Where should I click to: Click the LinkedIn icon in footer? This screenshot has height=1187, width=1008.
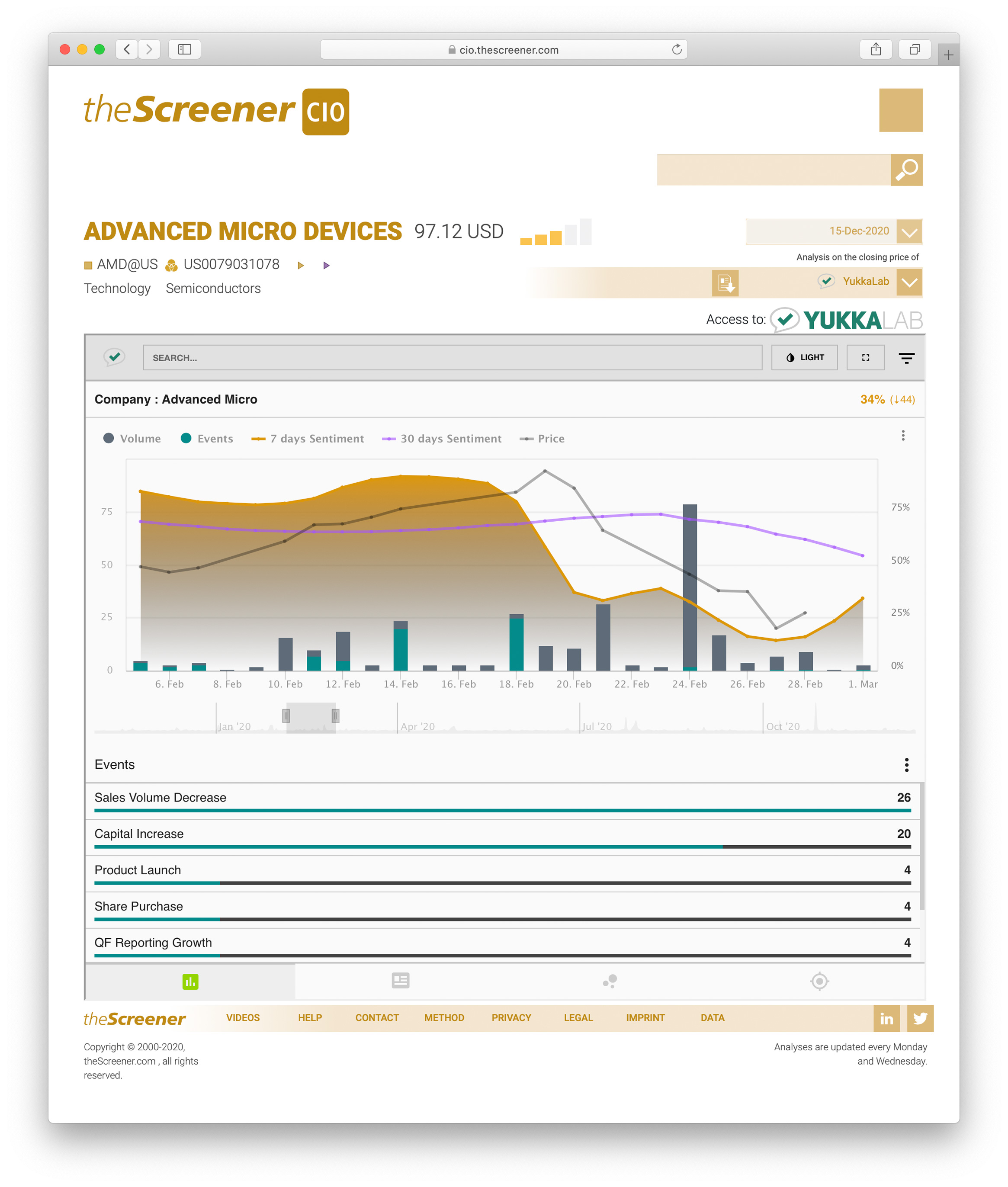(886, 1018)
